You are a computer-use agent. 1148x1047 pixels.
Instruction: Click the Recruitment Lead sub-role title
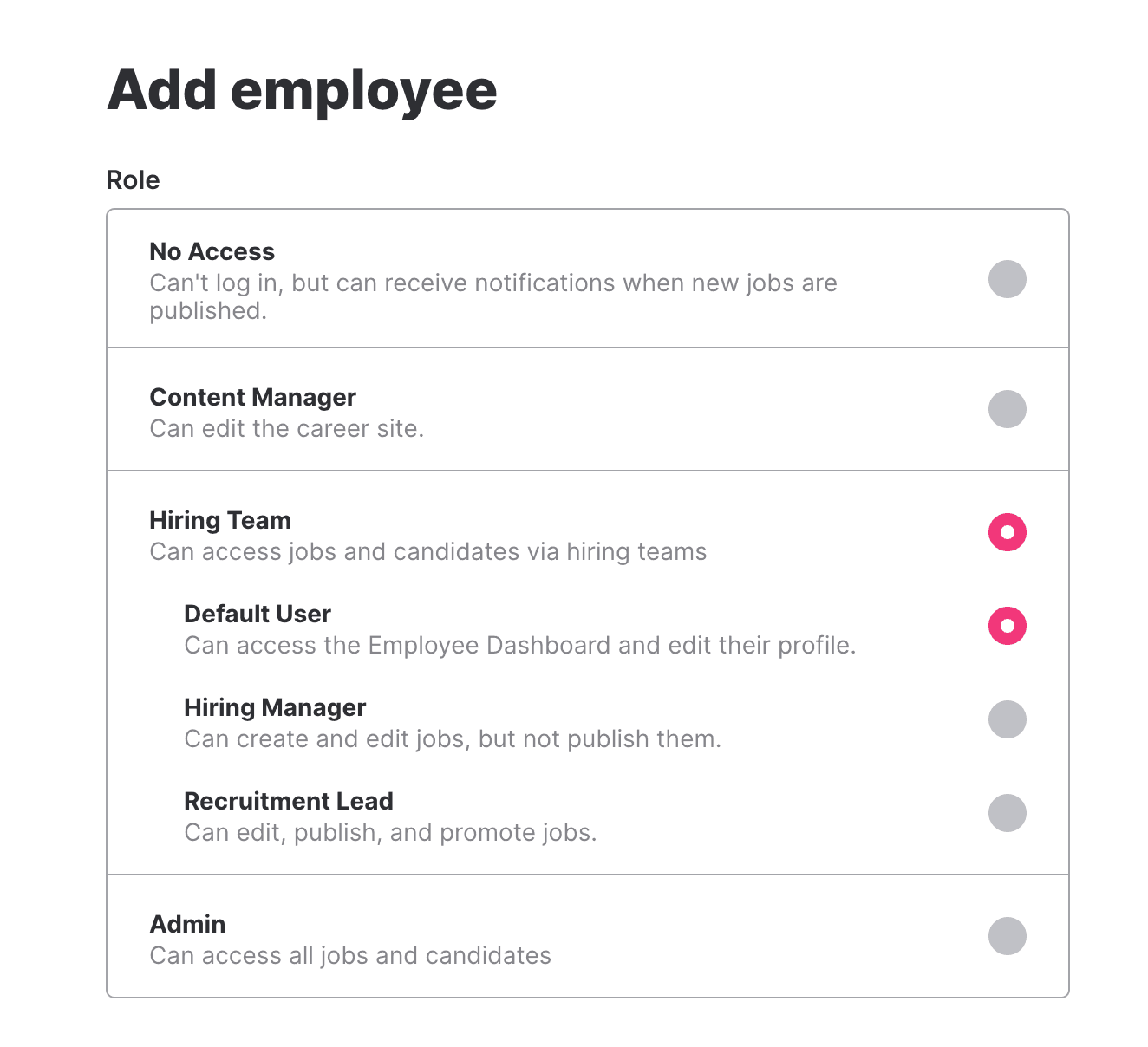click(289, 801)
